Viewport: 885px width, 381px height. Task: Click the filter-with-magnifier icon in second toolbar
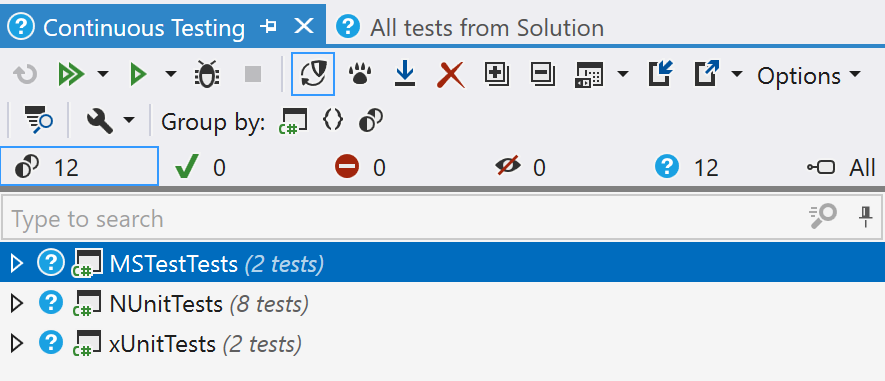tap(38, 120)
